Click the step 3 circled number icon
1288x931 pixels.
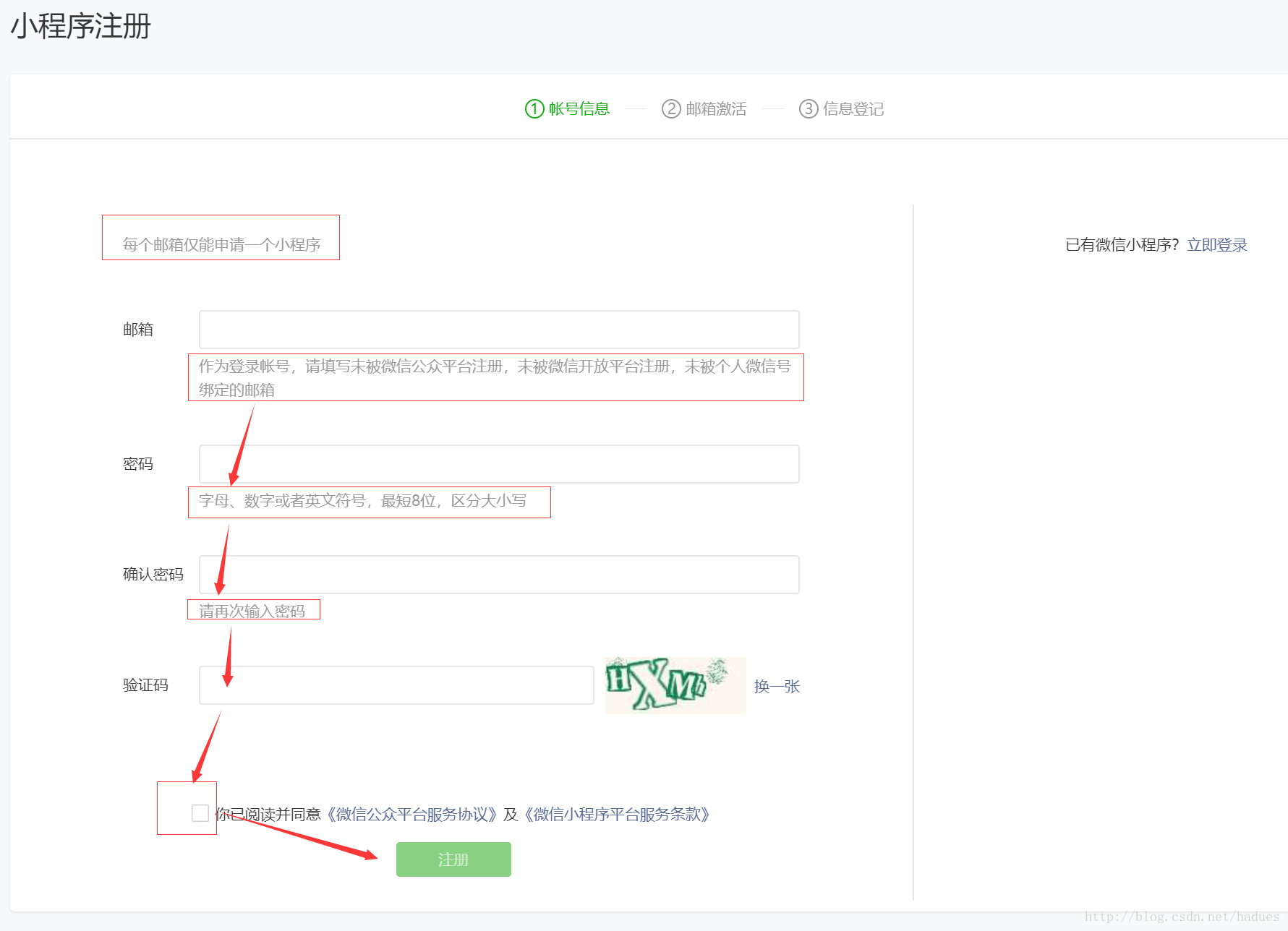coord(808,109)
